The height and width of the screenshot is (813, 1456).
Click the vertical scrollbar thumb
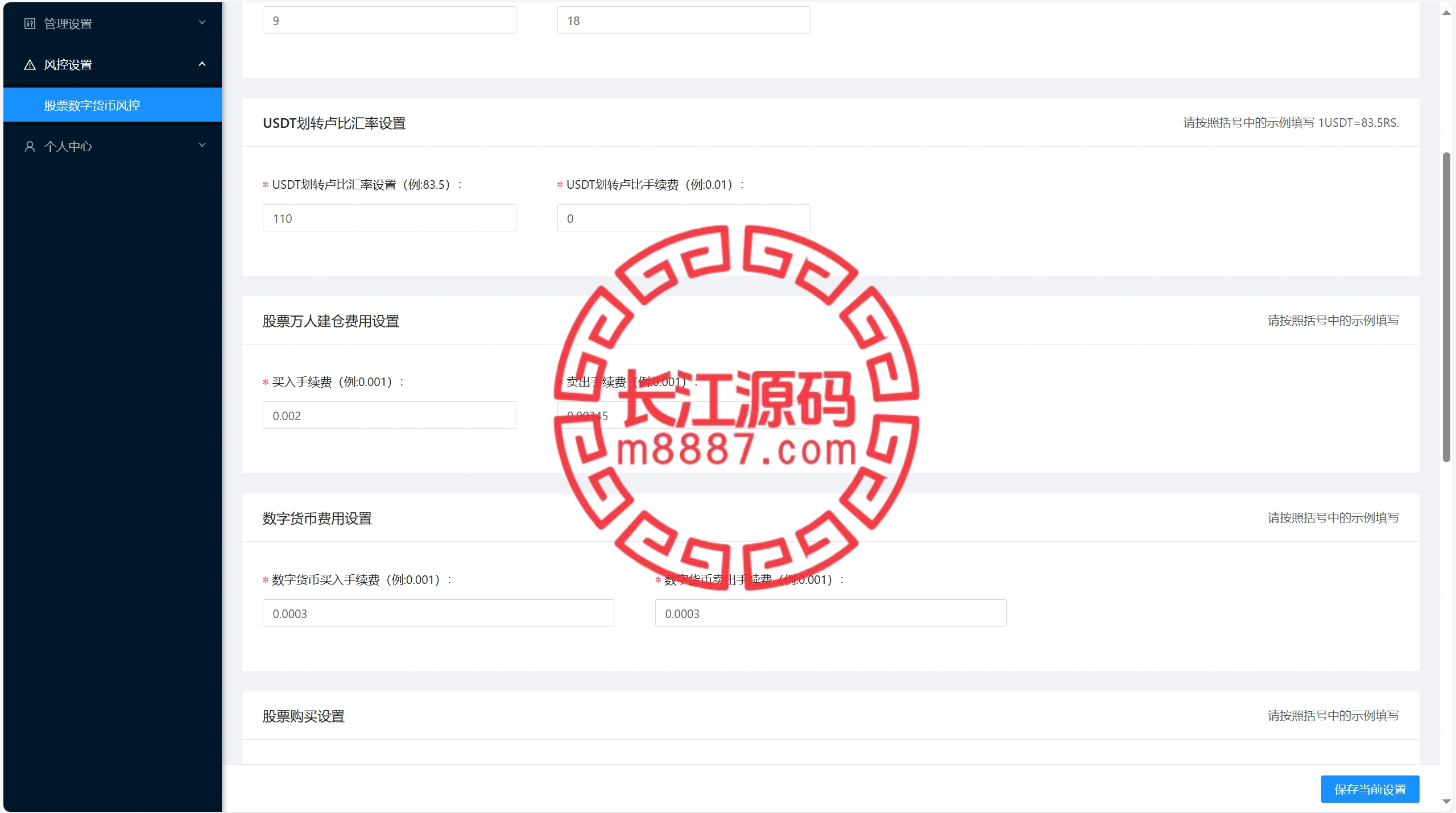(1446, 307)
